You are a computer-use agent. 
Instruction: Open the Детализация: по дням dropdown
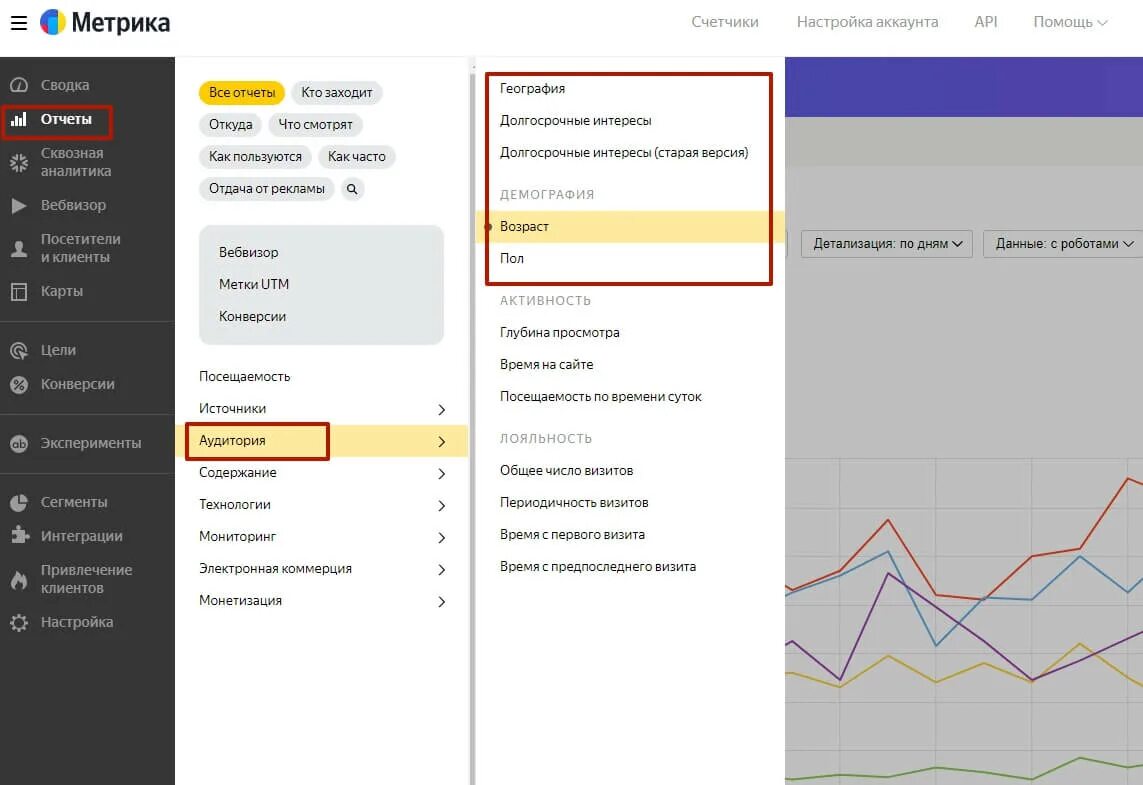(886, 243)
